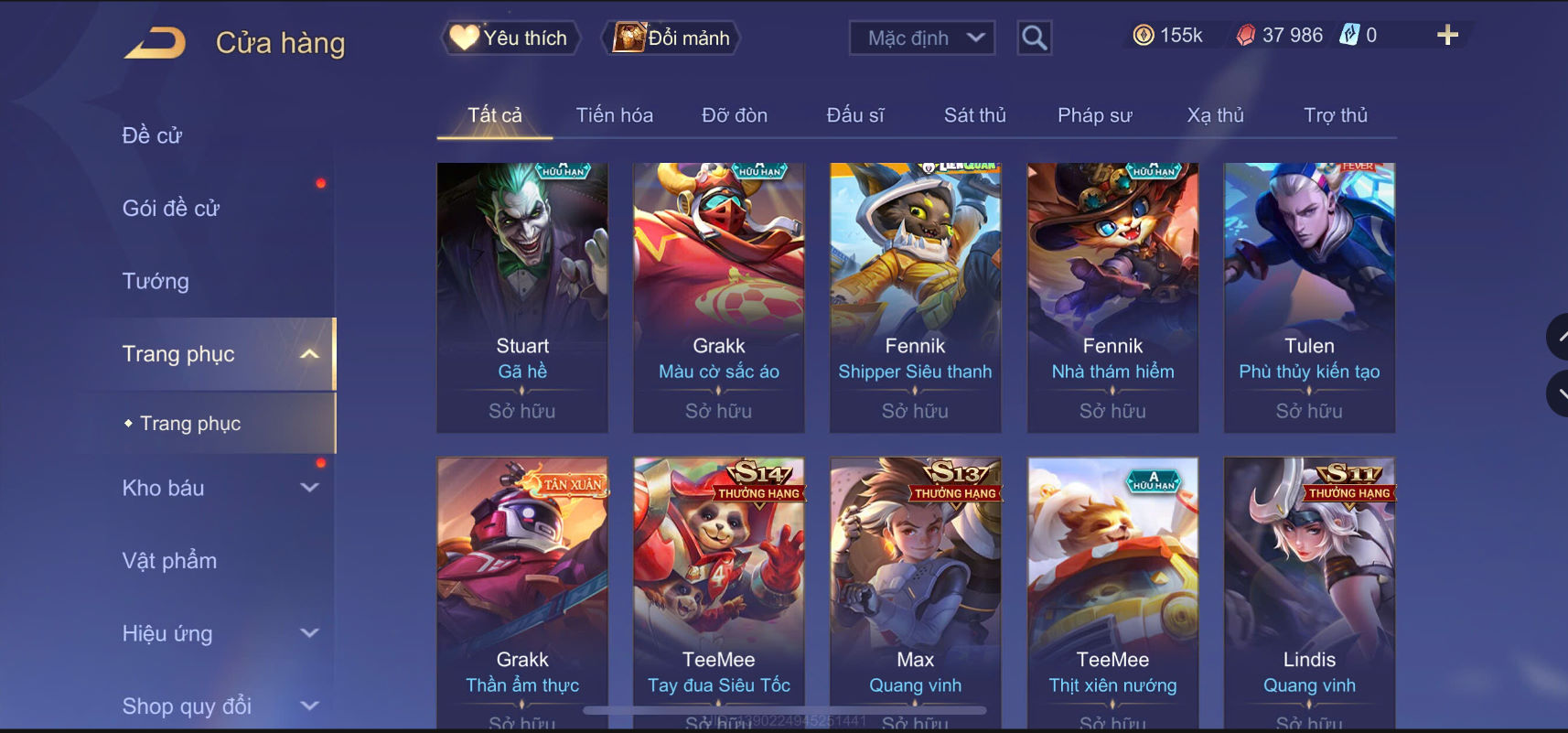Open the Mặc định sort dropdown
The height and width of the screenshot is (733, 1568).
coord(922,38)
